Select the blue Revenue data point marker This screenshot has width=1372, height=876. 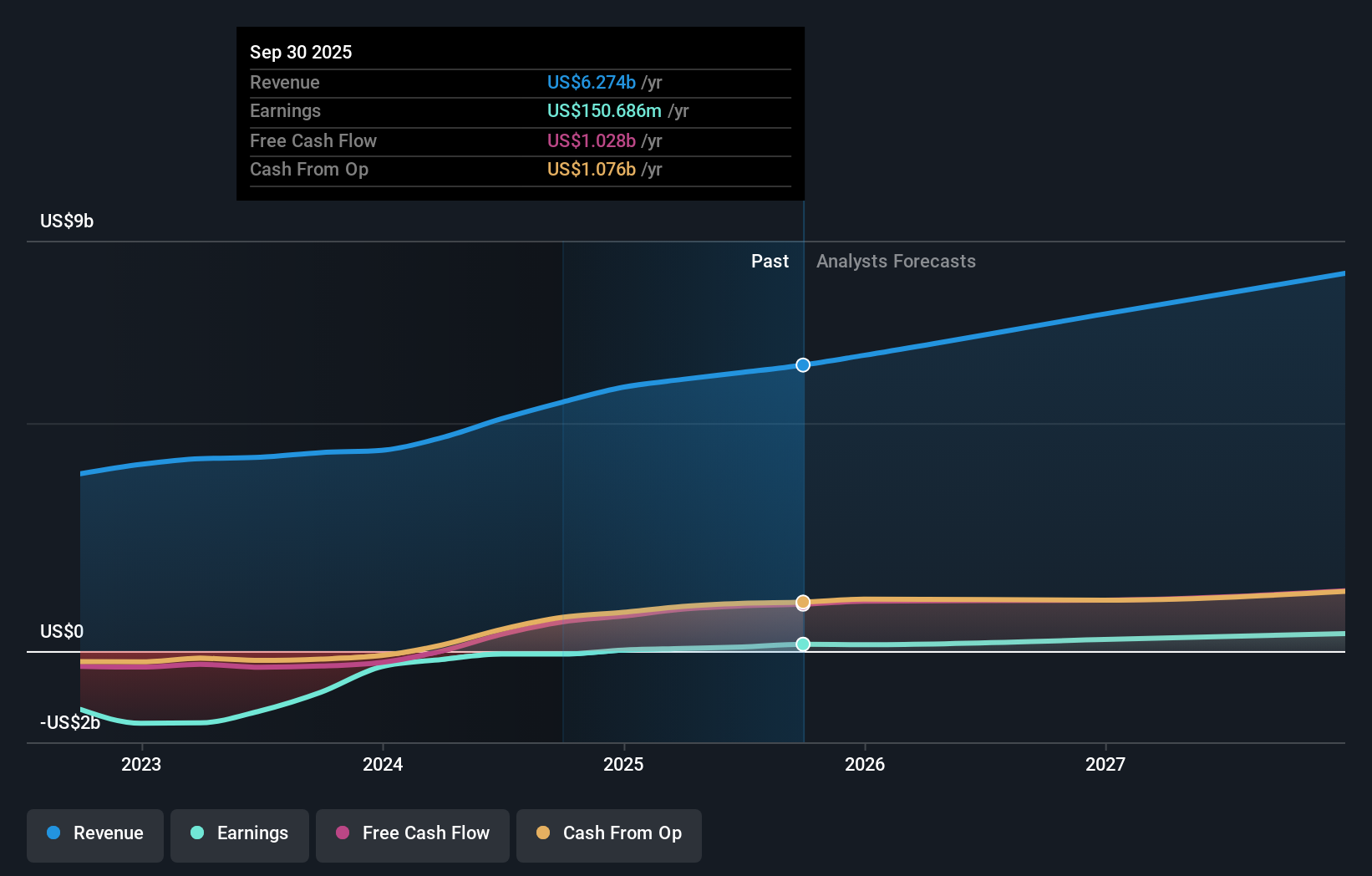pos(803,364)
